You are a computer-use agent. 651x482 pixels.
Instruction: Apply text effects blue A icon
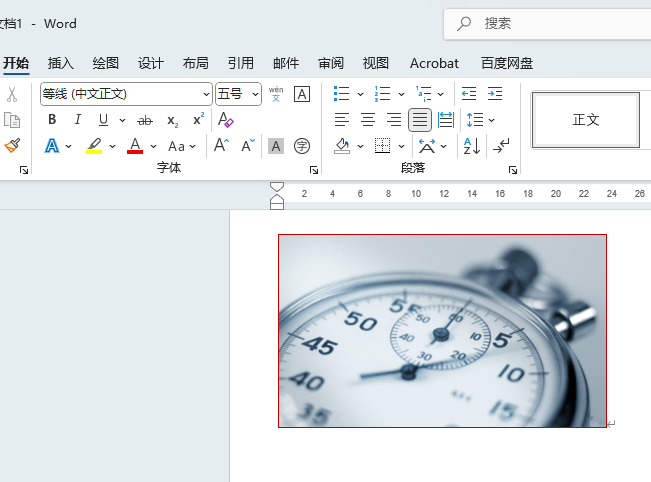(52, 146)
